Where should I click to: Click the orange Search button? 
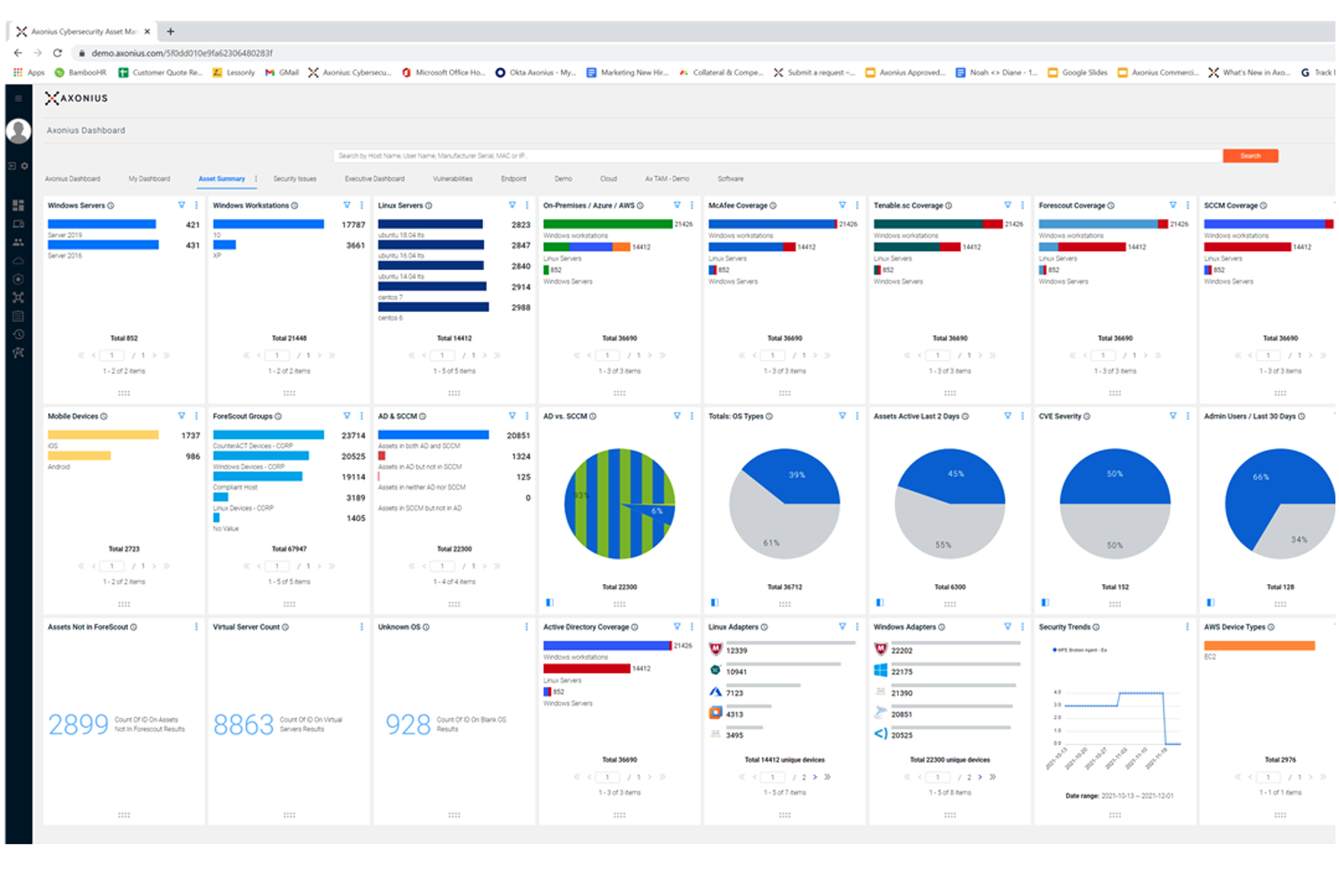click(x=1250, y=156)
